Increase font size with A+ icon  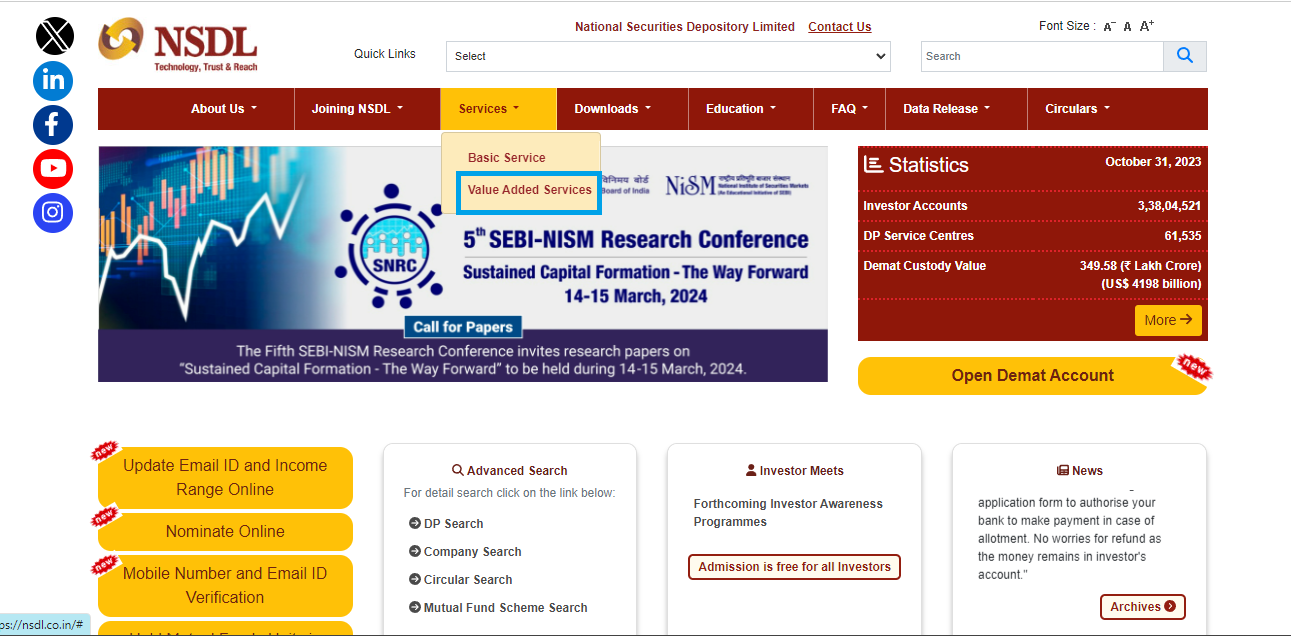click(x=1147, y=27)
